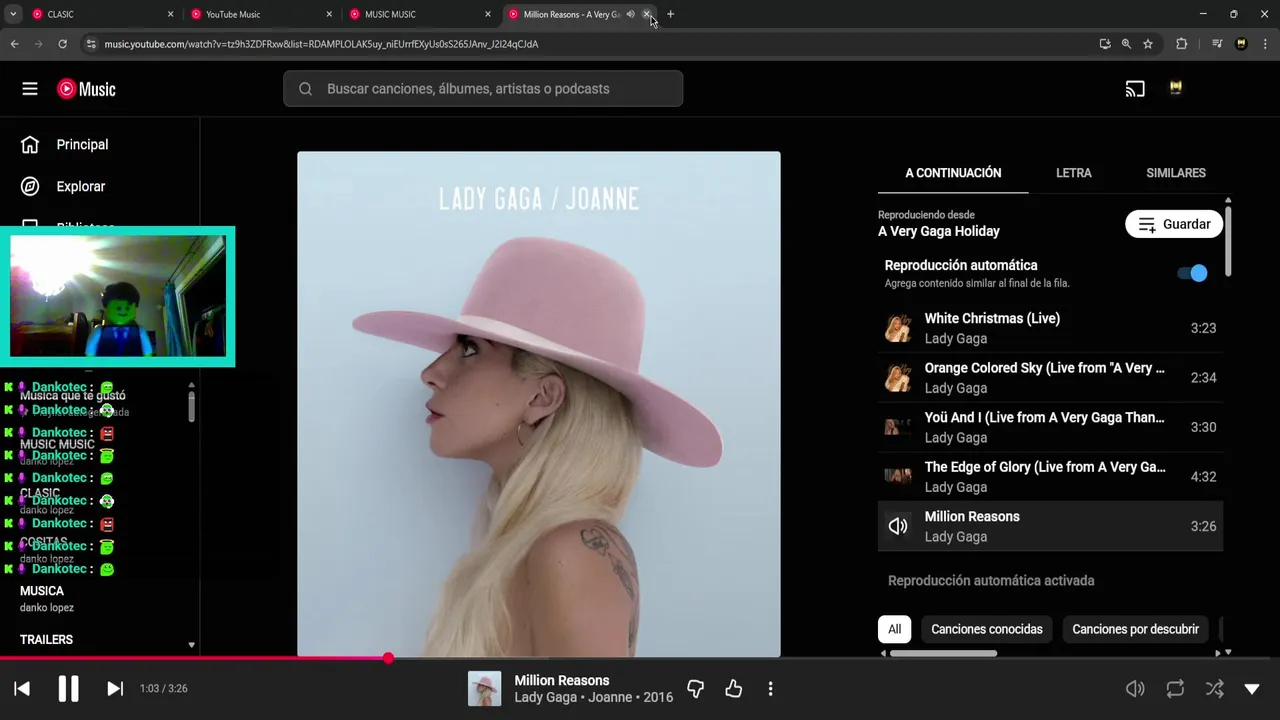Reload the page
Viewport: 1280px width, 720px height.
[x=62, y=44]
